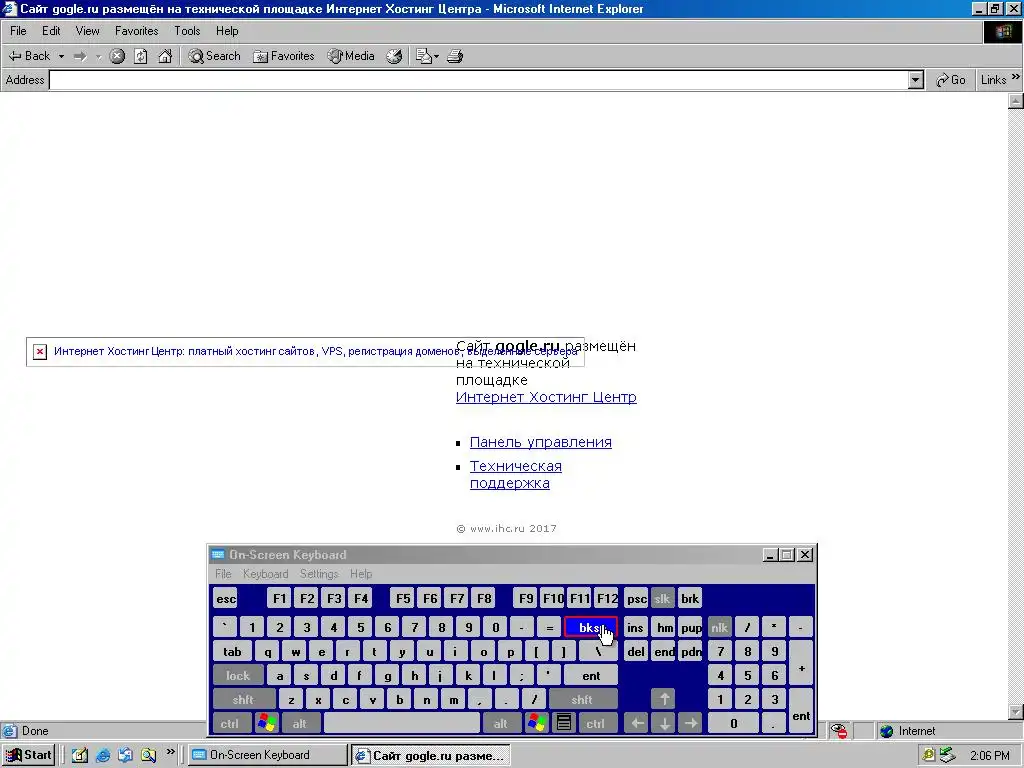The image size is (1024, 768).
Task: Expand the quick launch chevron
Action: point(170,752)
